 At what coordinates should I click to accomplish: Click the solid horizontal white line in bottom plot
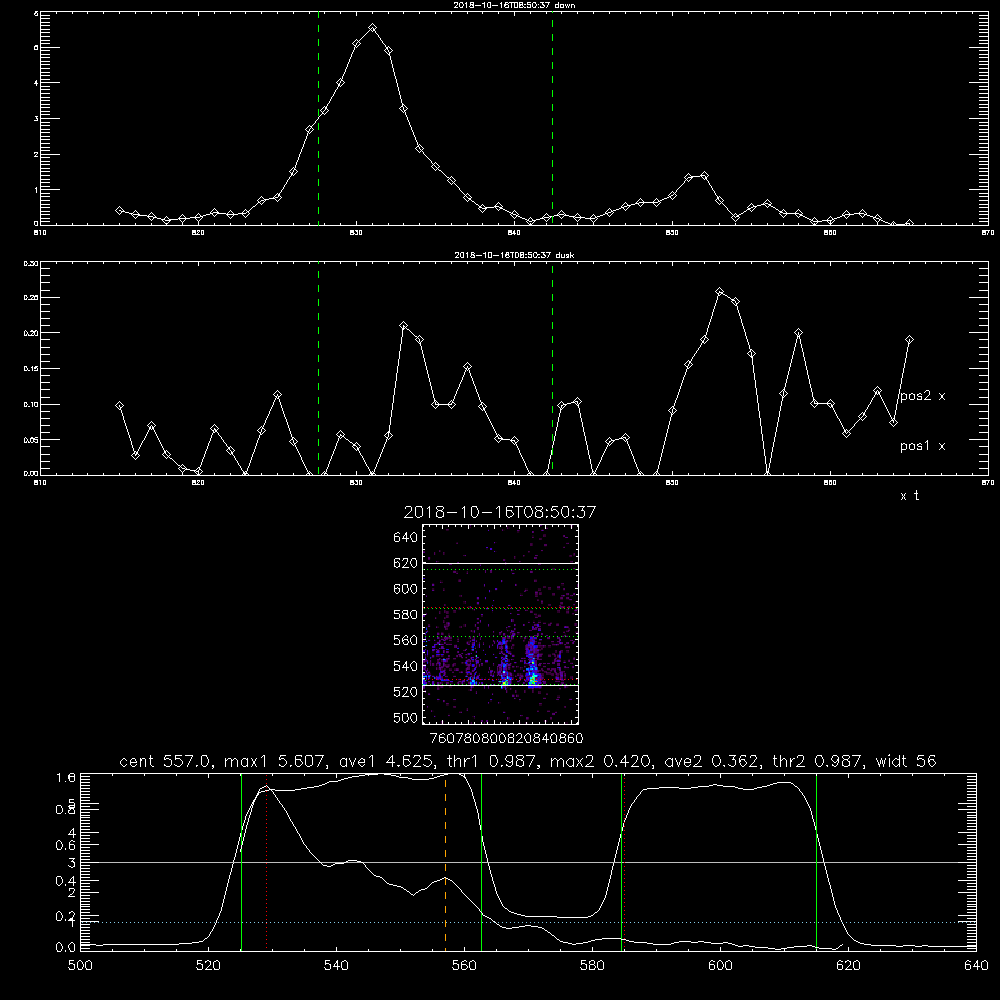528,862
